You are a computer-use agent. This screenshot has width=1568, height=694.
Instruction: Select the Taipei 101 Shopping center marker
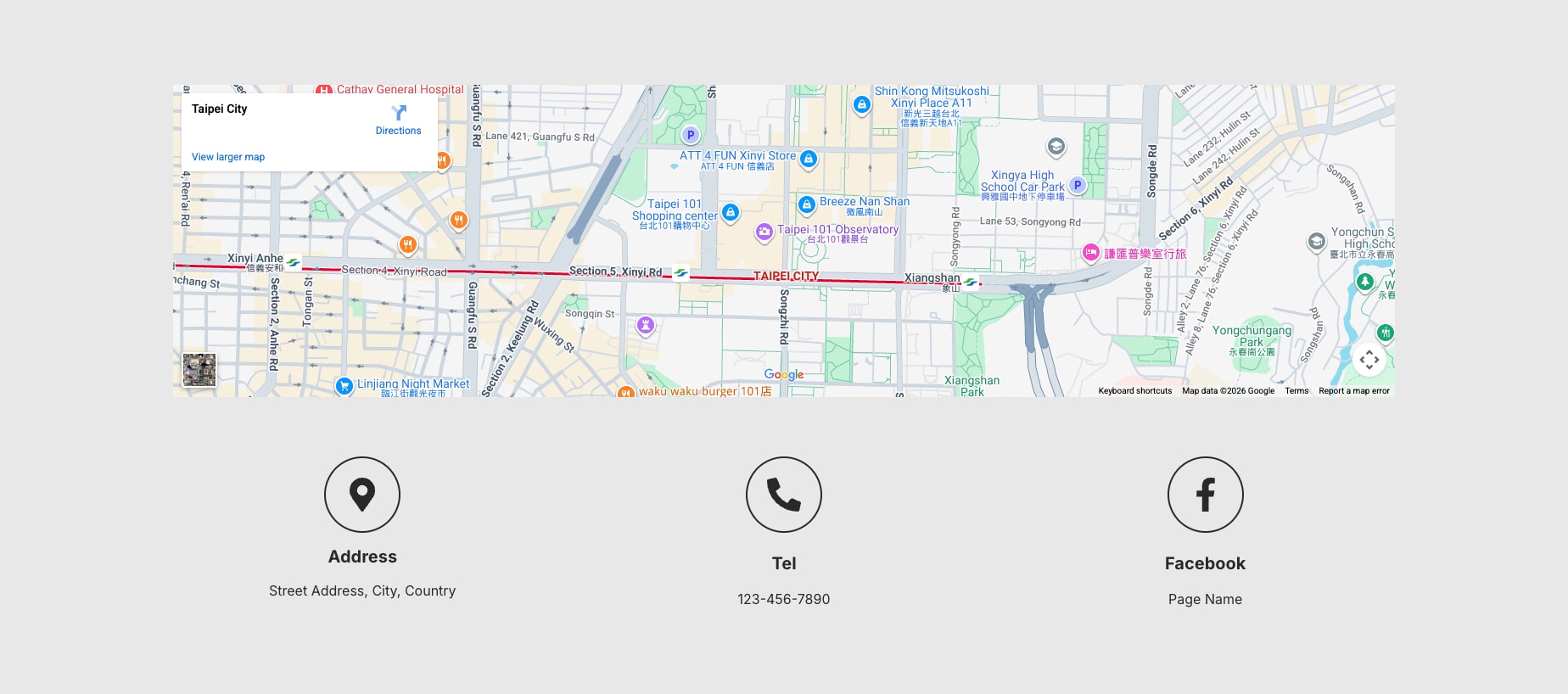[x=730, y=212]
